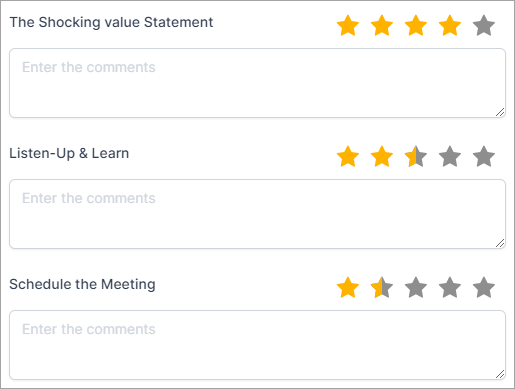Click half-filled second star for Schedule the Meeting
Viewport: 515px width, 389px height.
point(382,287)
